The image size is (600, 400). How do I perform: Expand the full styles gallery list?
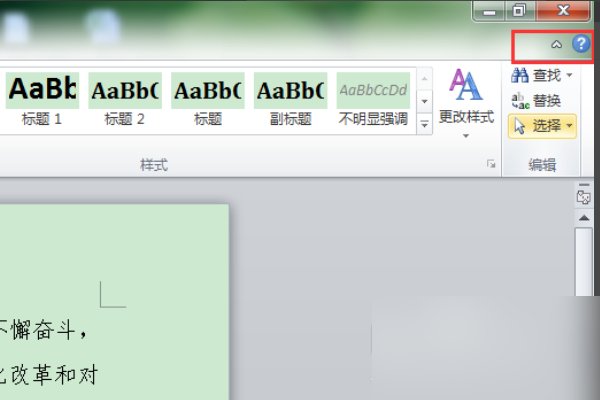(x=424, y=124)
